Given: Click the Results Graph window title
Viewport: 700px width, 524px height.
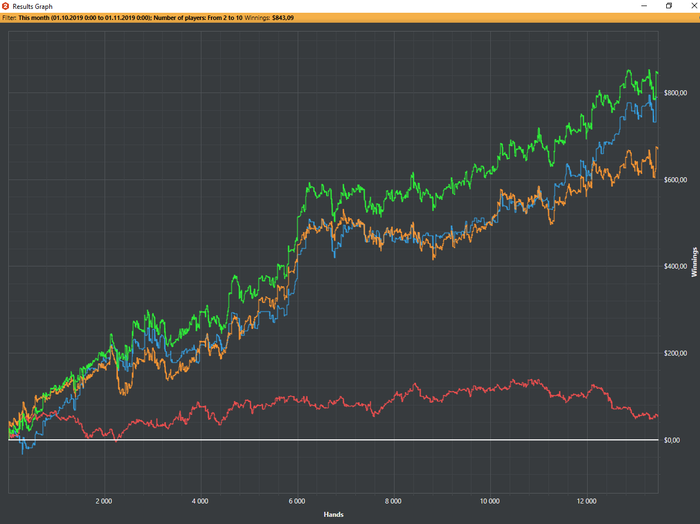Looking at the screenshot, I should click(33, 6).
